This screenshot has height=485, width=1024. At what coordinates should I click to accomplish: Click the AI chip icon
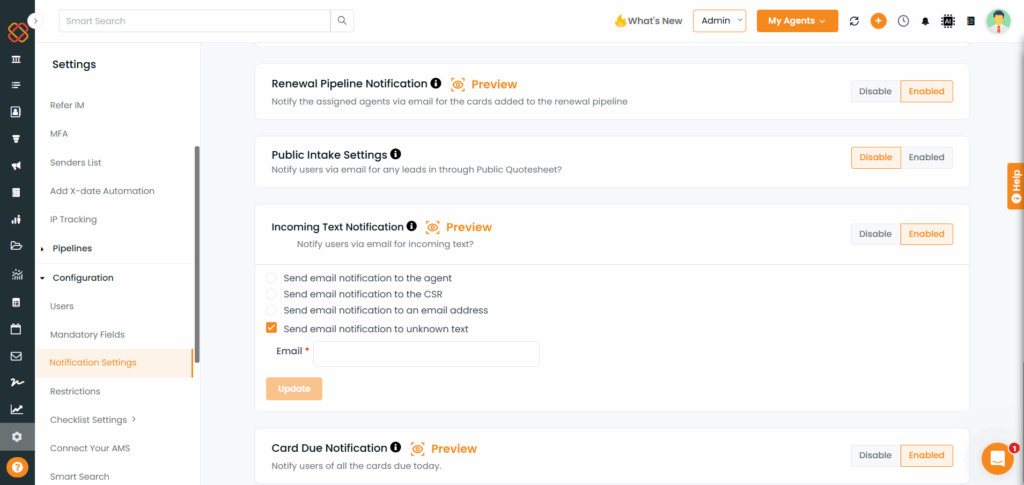948,21
